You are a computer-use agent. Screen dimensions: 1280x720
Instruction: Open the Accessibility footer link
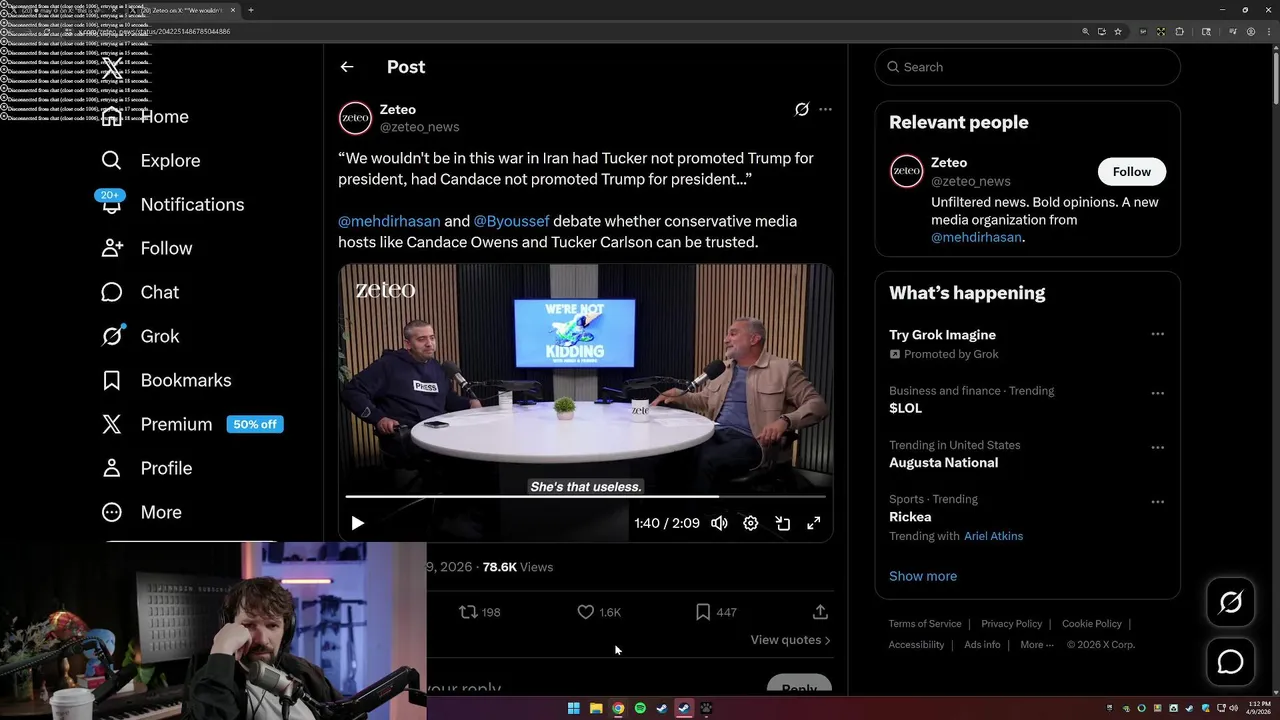[x=916, y=645]
